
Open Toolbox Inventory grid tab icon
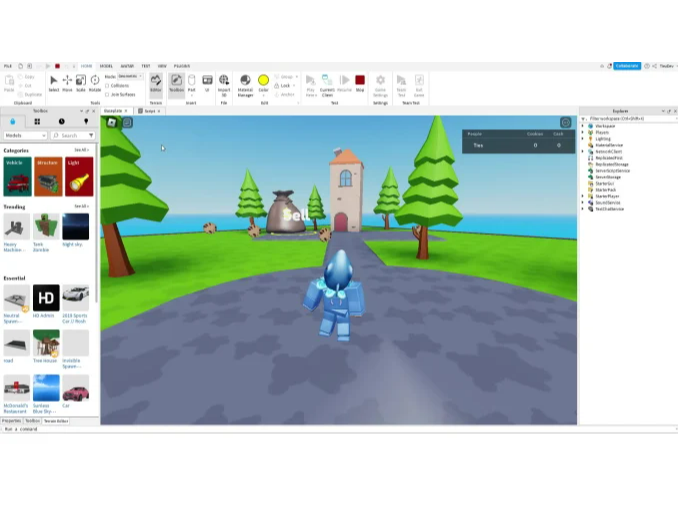(37, 121)
